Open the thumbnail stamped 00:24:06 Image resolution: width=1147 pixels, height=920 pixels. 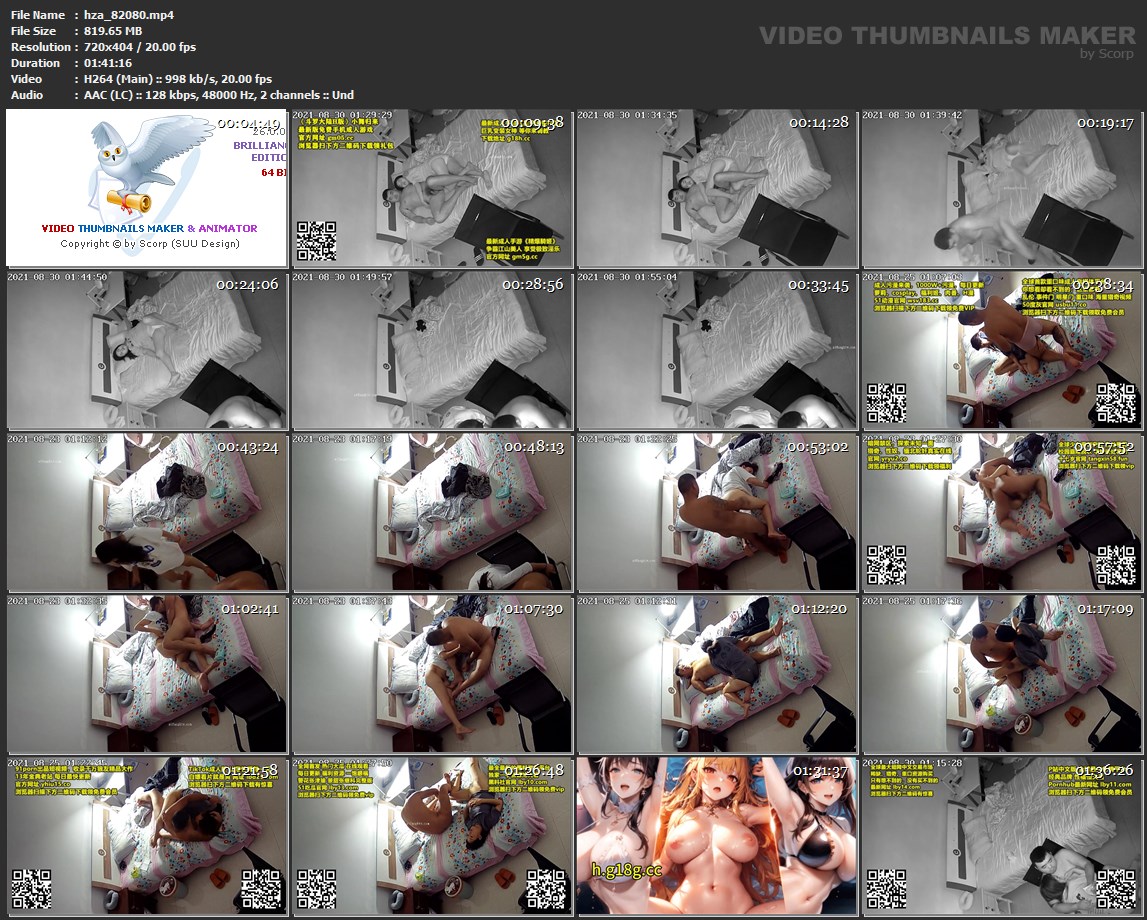(x=146, y=350)
